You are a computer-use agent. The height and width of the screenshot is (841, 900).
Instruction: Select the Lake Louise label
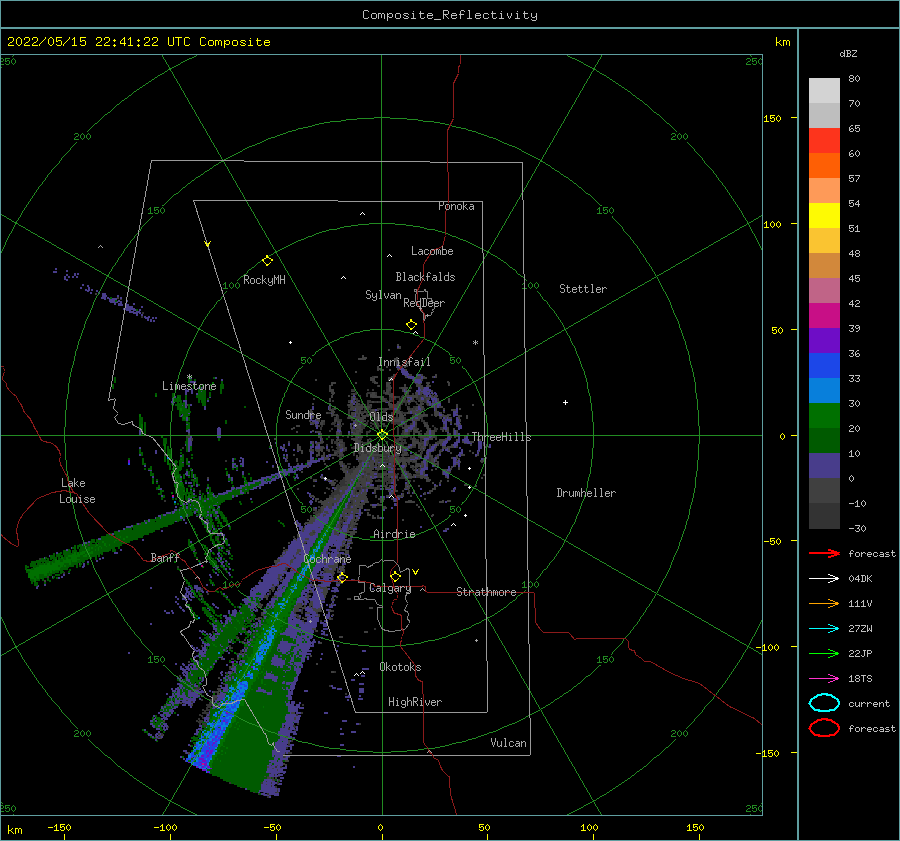(77, 491)
